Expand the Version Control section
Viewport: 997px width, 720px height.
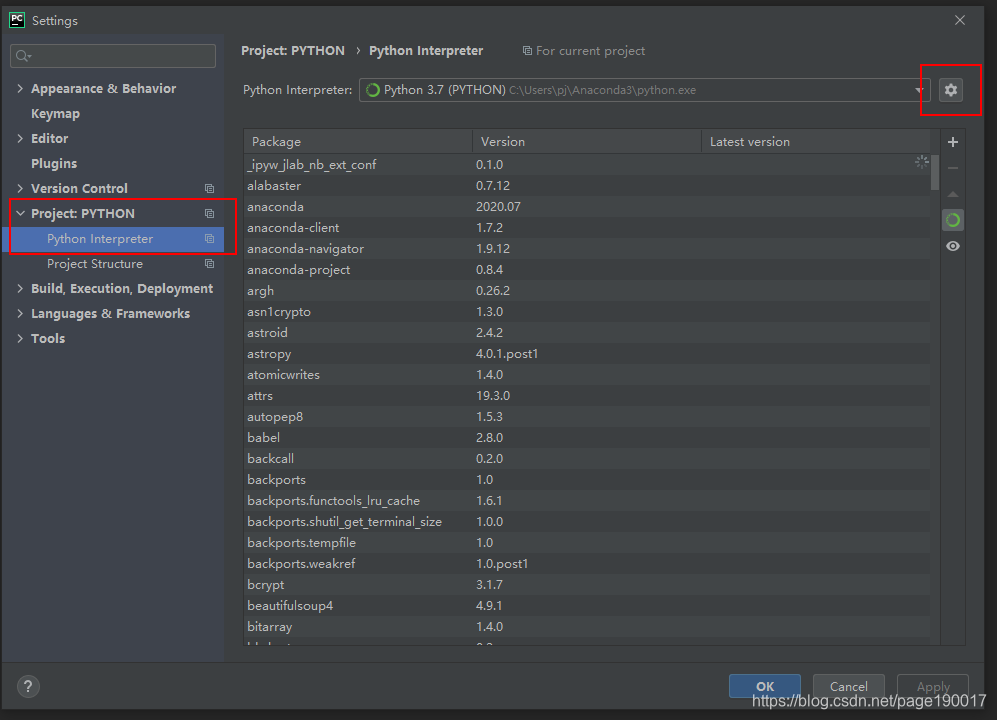click(x=20, y=188)
